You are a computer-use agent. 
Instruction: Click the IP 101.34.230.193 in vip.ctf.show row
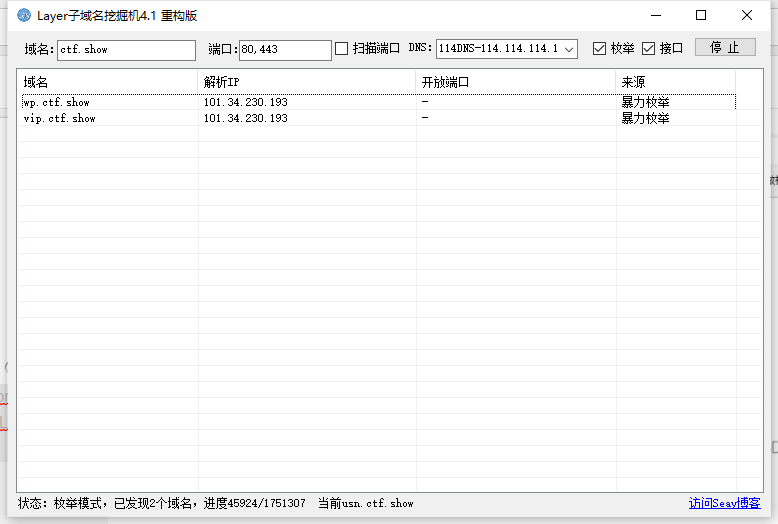click(x=246, y=118)
